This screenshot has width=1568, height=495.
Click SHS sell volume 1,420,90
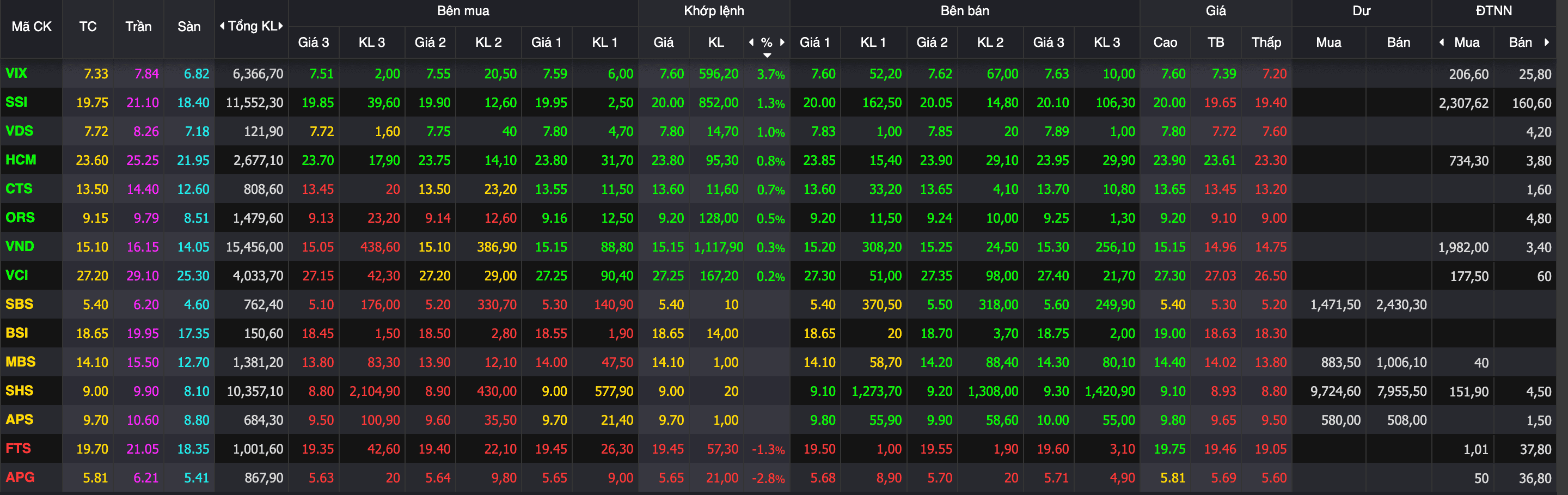pos(1110,392)
